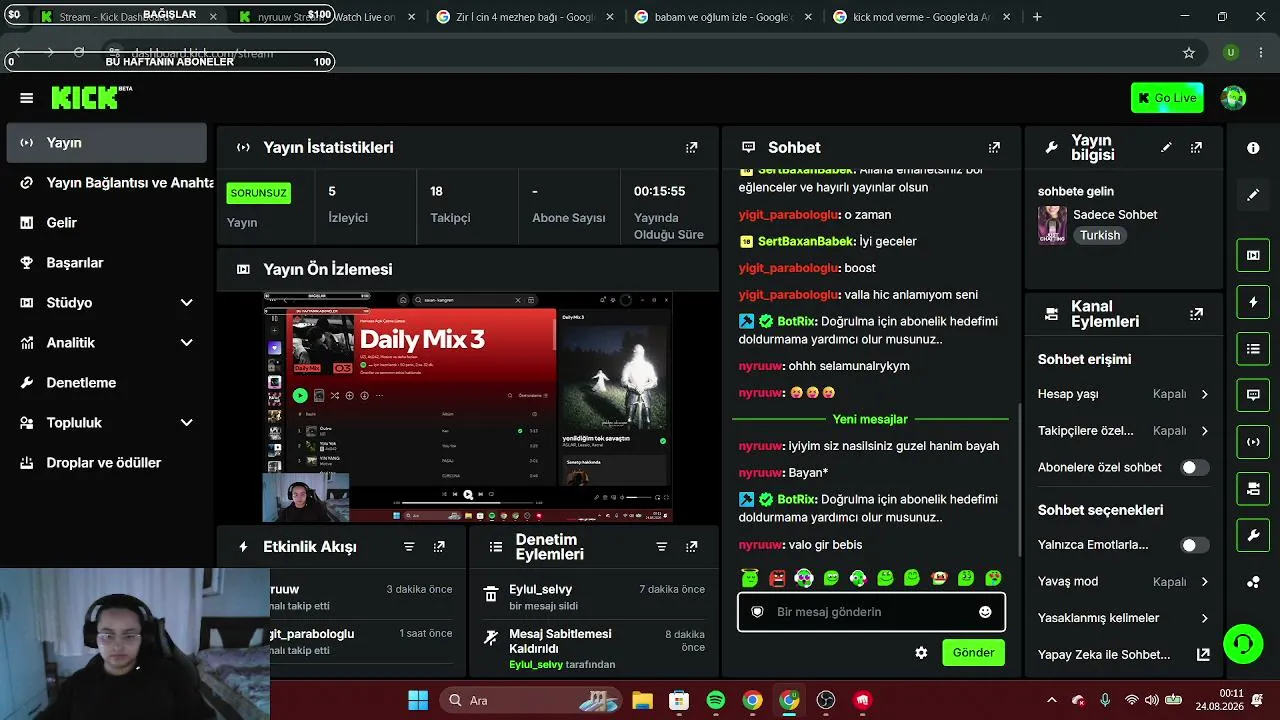
Task: Insert the red angry emote
Action: click(x=777, y=578)
